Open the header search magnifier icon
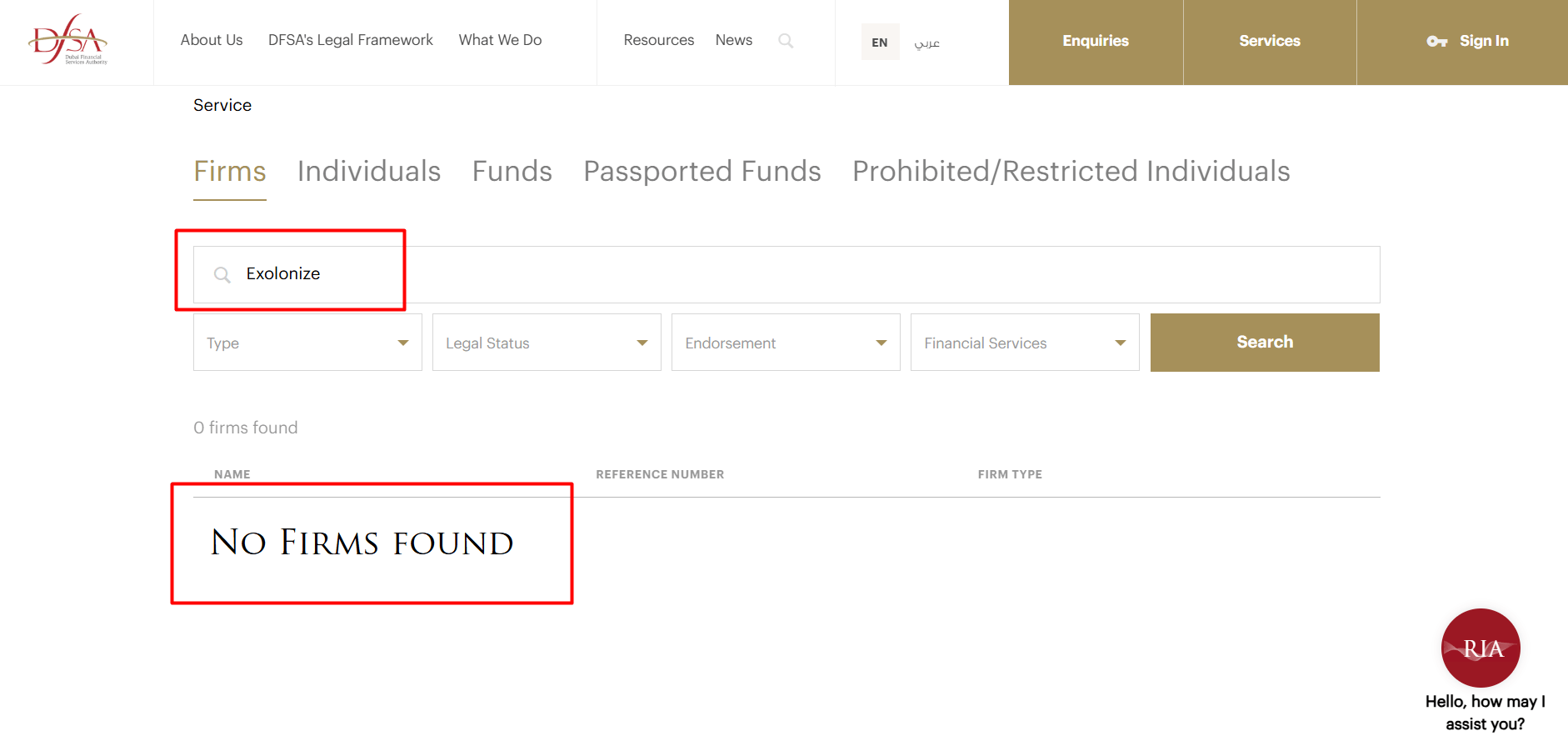Viewport: 1568px width, 741px height. (785, 41)
